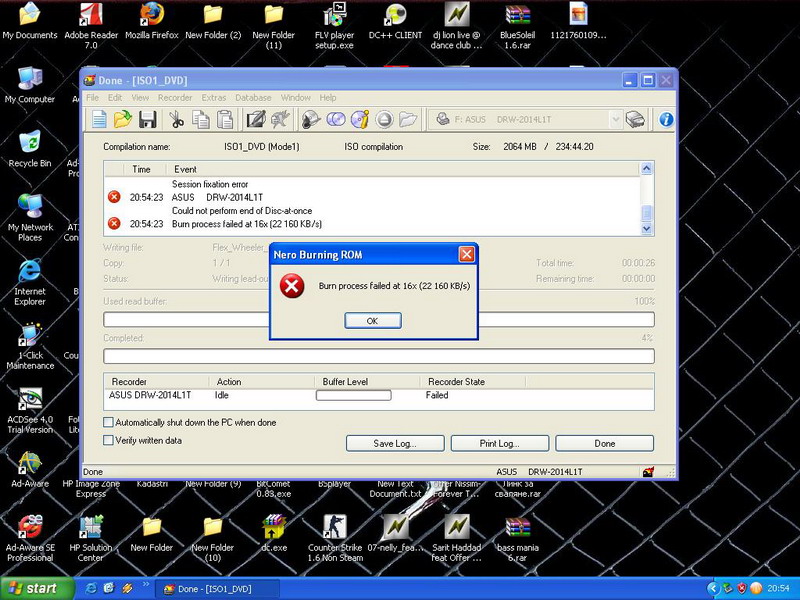800x600 pixels.
Task: Close the Nero Burning ROM error popup
Action: (466, 255)
